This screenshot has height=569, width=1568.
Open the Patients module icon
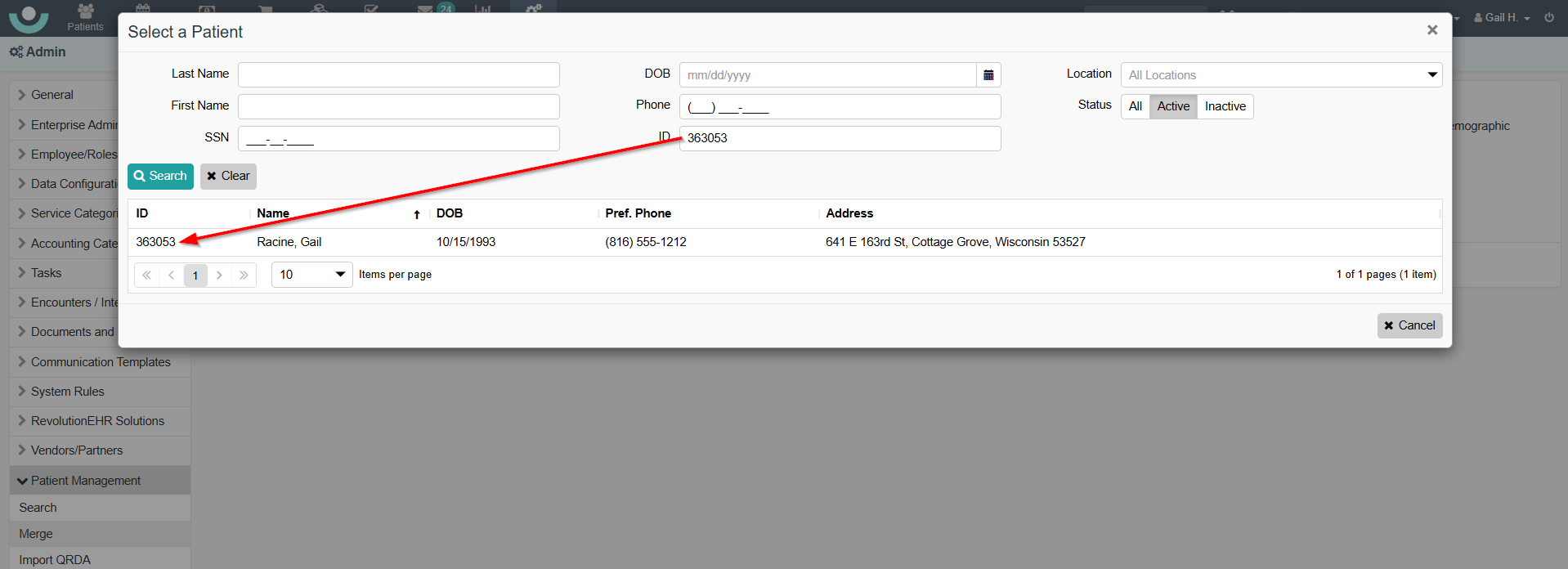85,17
